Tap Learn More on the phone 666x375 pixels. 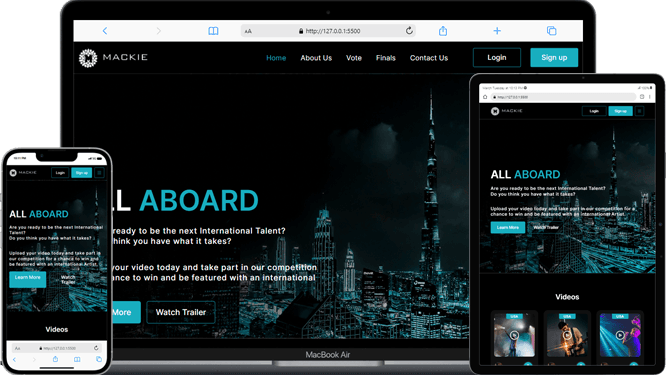pyautogui.click(x=28, y=278)
